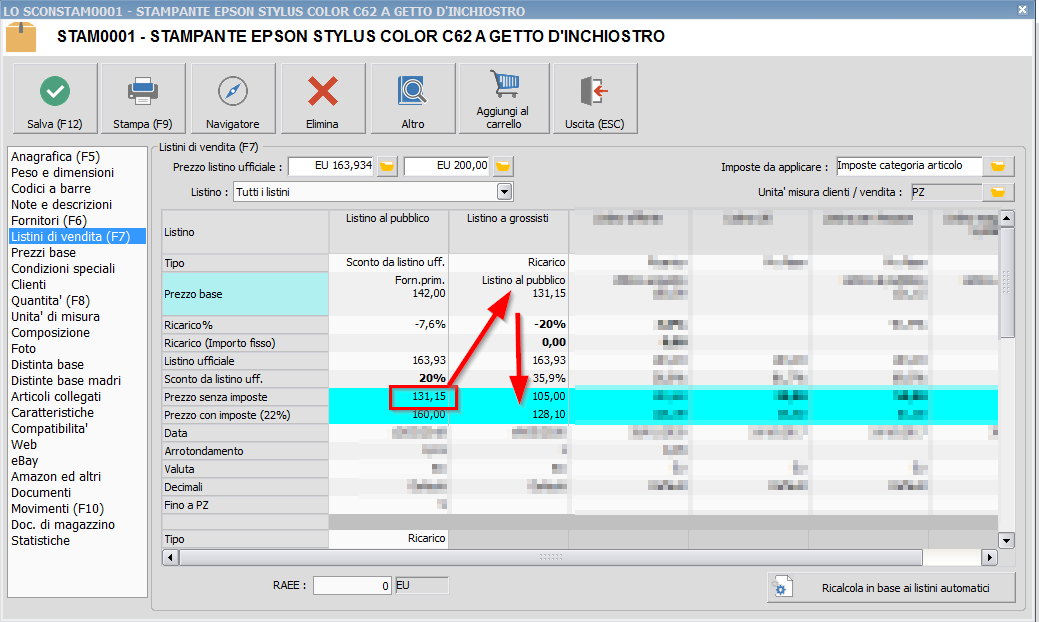Open the Web section

[x=24, y=444]
